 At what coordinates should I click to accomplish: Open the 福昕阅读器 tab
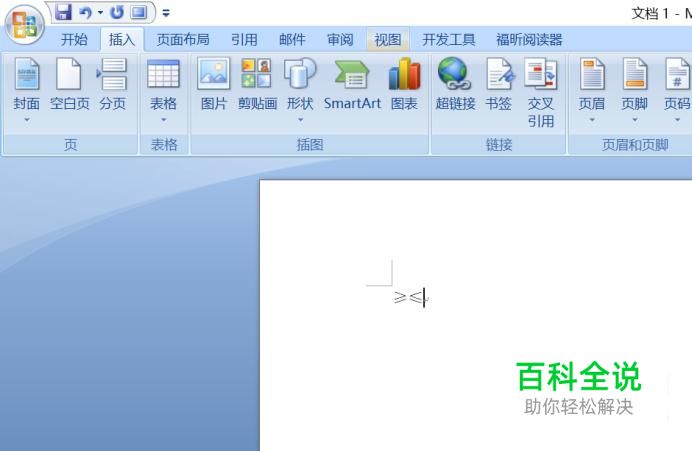click(529, 40)
